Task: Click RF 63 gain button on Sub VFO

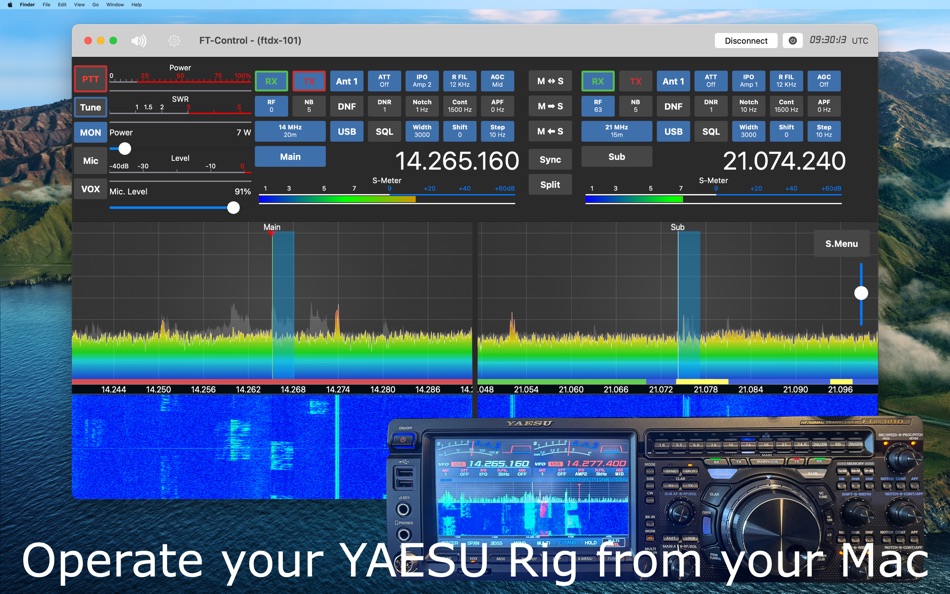Action: [x=598, y=106]
